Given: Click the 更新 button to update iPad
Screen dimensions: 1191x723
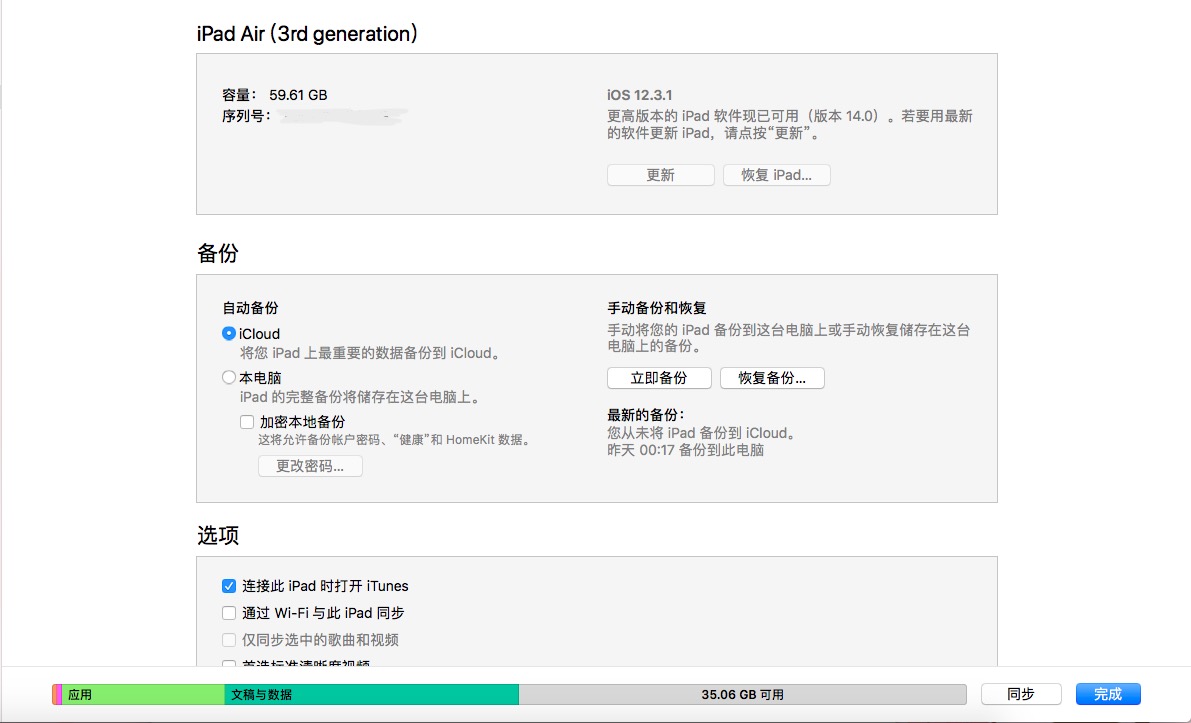Looking at the screenshot, I should click(660, 175).
